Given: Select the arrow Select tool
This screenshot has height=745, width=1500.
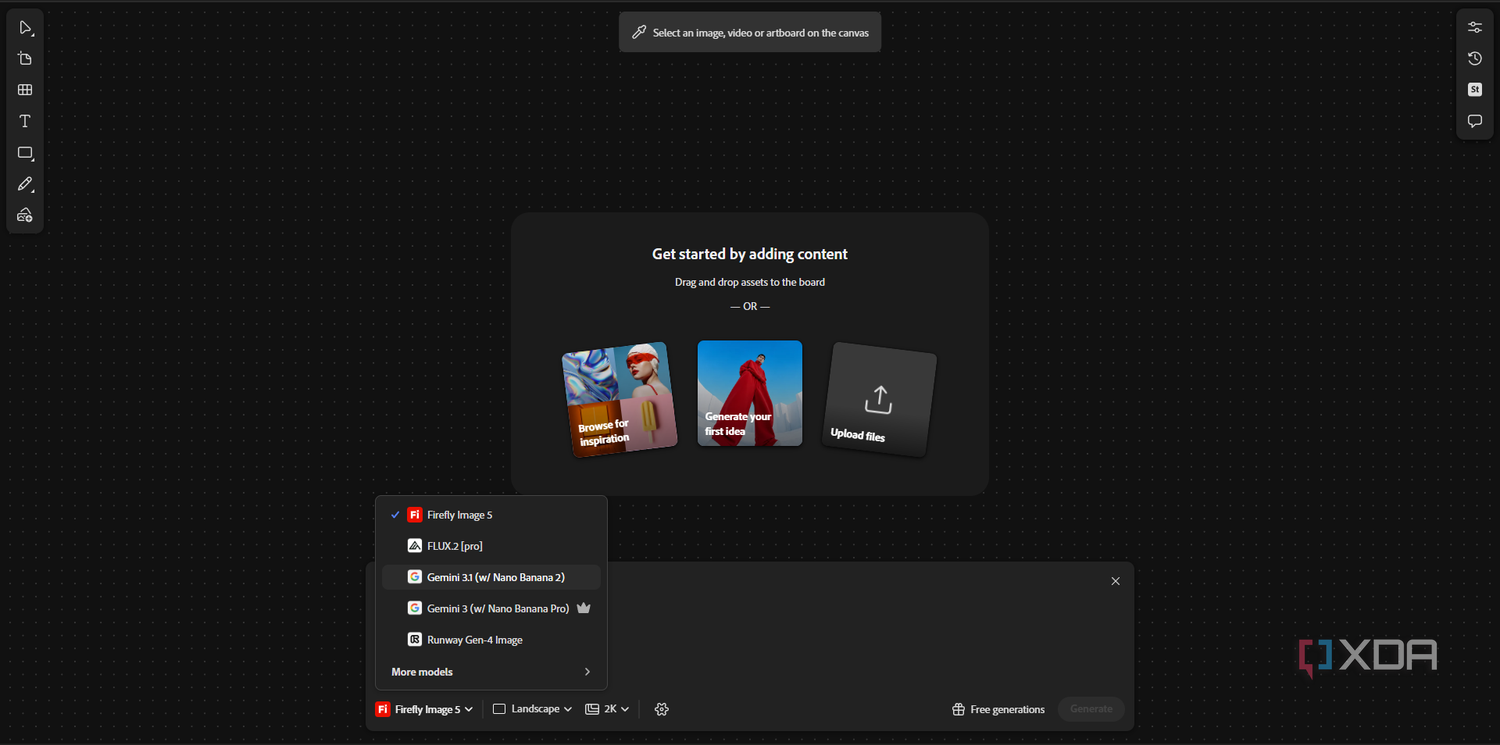Looking at the screenshot, I should tap(25, 27).
